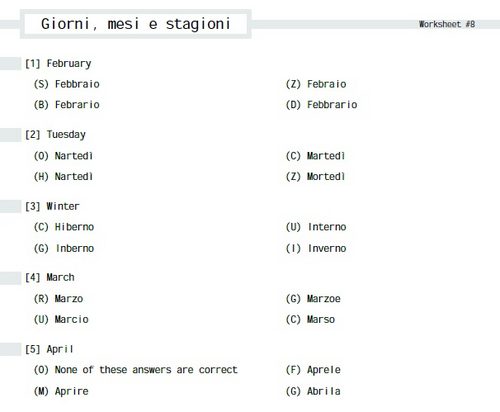Click the answer blank beside question 1
The width and height of the screenshot is (500, 412).
(11, 64)
